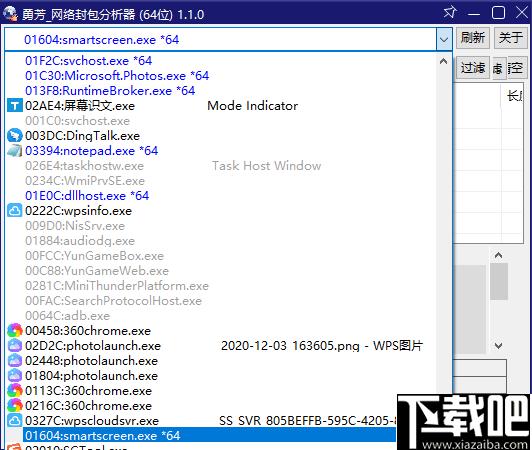The image size is (532, 450).
Task: Click the pin window icon in title bar
Action: coord(450,13)
